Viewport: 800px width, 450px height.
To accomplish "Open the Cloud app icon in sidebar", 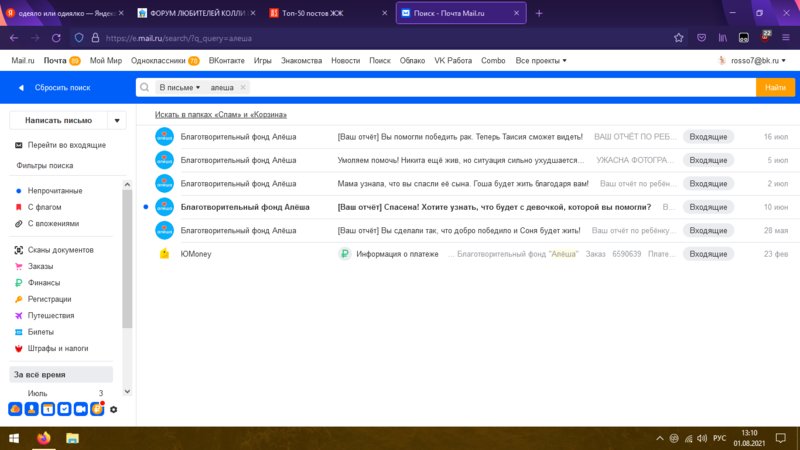I will tap(15, 409).
